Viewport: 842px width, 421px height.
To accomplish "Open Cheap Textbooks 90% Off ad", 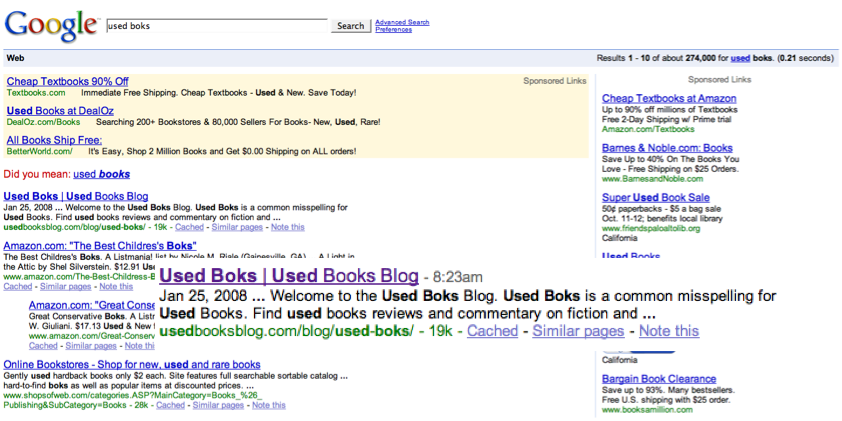I will click(x=68, y=82).
